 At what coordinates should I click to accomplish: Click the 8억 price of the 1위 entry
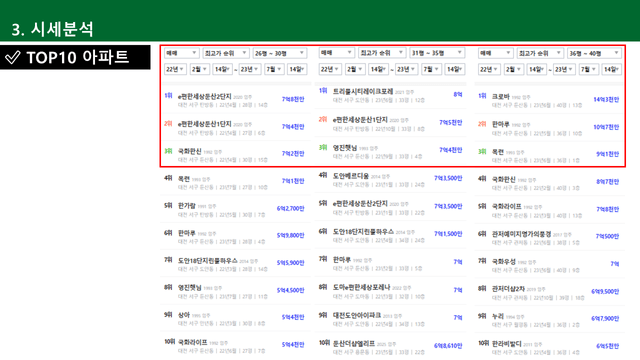pos(458,94)
